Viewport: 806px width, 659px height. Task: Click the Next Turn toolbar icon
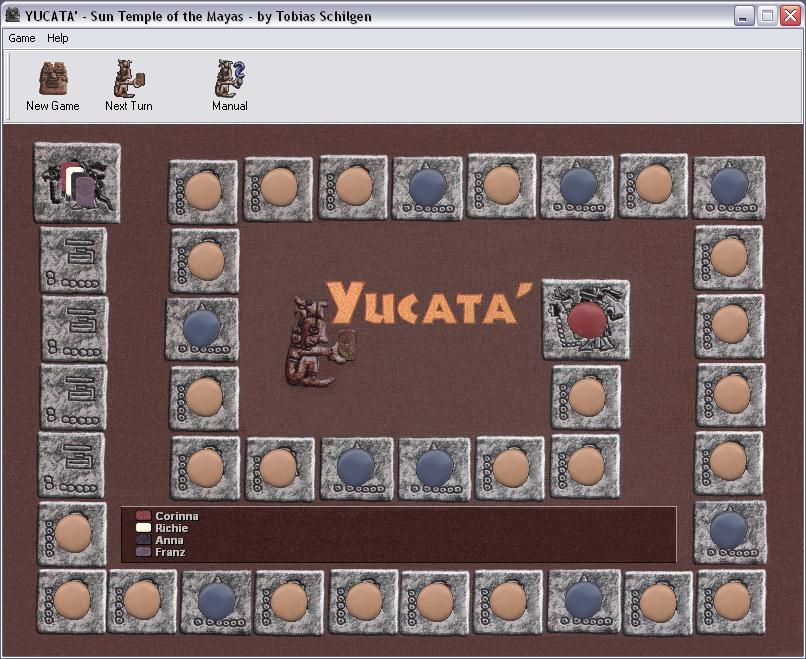click(129, 86)
